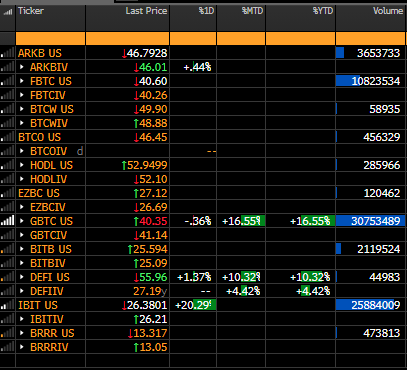This screenshot has width=407, height=370.
Task: Click the ARKBIV %1D value +.44%
Action: [197, 67]
